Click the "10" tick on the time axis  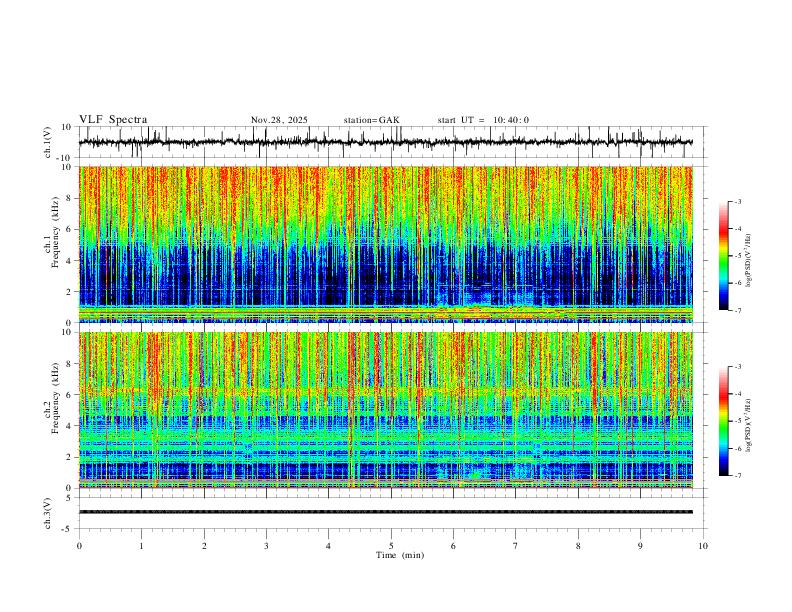point(703,546)
